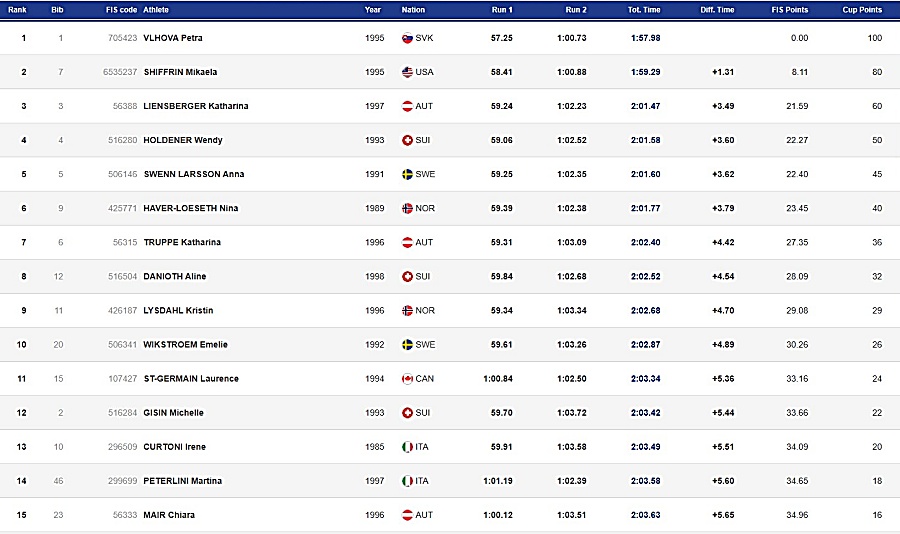
Task: Click the Italy flag in Curtoni's row
Action: point(407,447)
